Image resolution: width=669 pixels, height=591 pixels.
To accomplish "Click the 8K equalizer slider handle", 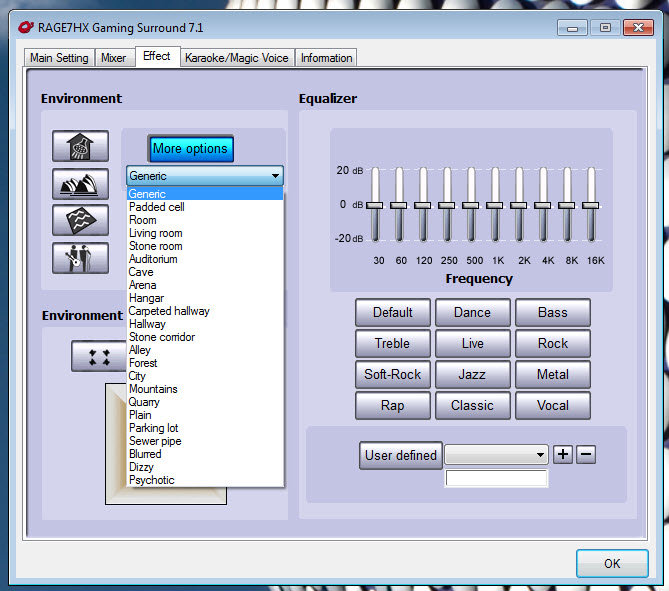I will click(567, 205).
